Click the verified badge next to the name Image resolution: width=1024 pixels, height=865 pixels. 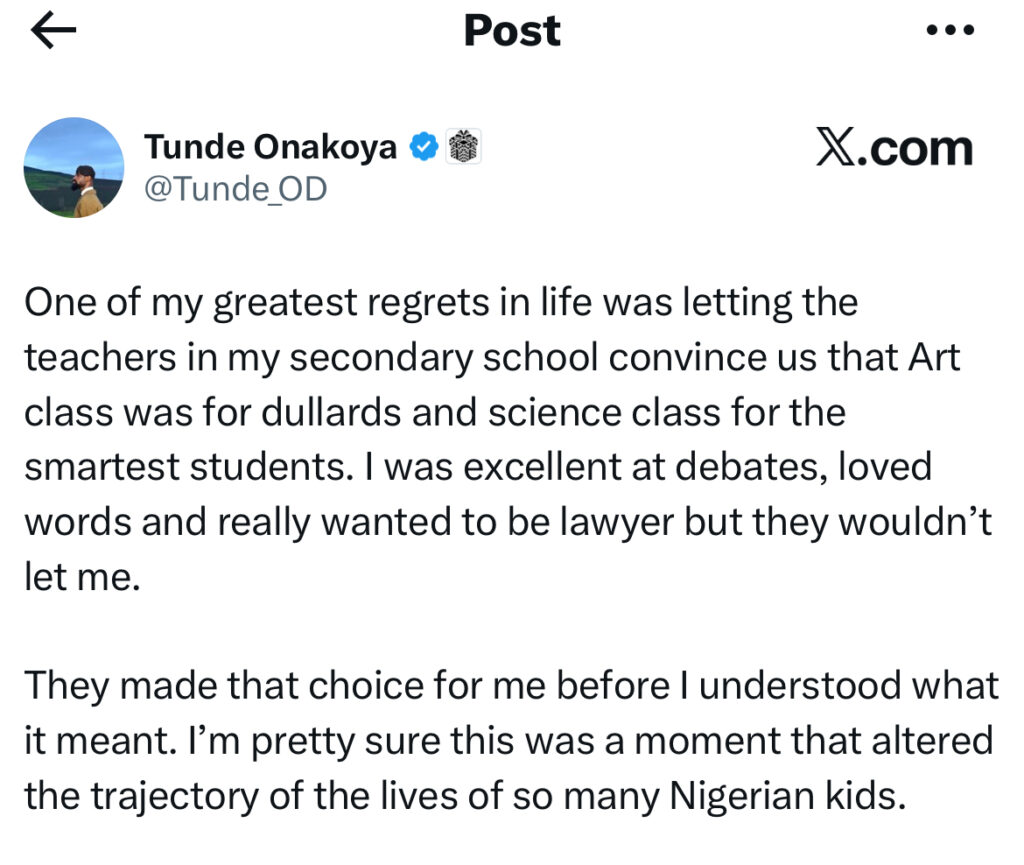pos(424,145)
